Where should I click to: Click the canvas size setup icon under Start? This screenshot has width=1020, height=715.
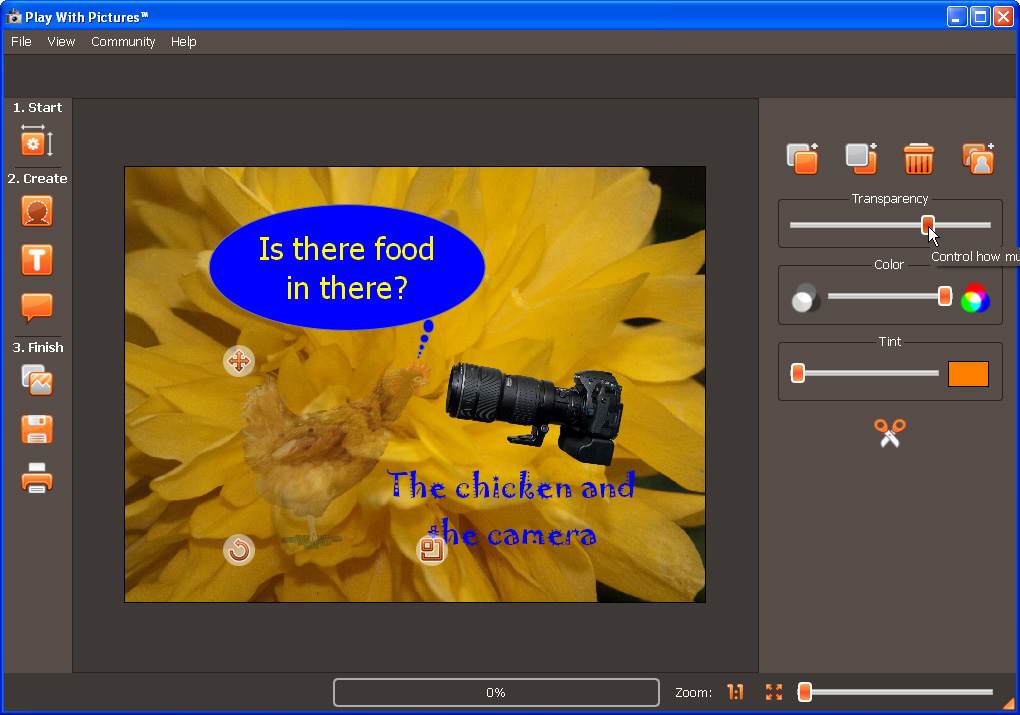tap(36, 143)
